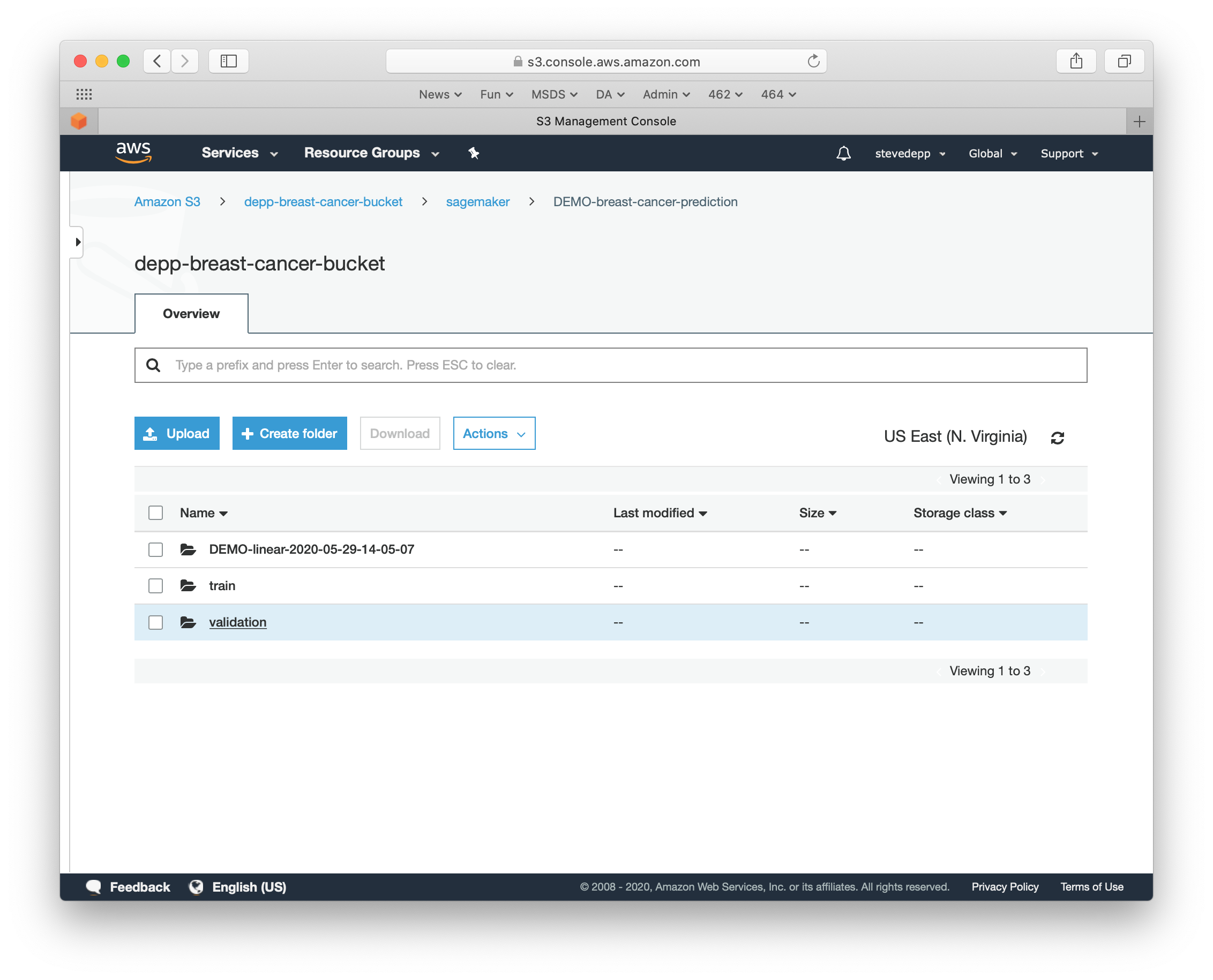Sort by the Name column
1213x980 pixels.
coord(204,512)
